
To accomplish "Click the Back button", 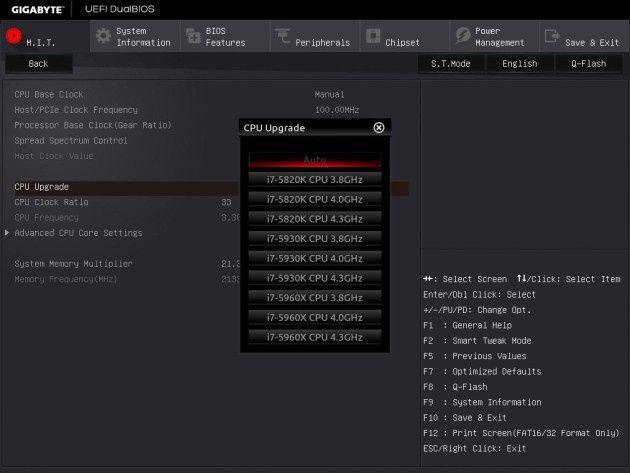I will click(39, 64).
